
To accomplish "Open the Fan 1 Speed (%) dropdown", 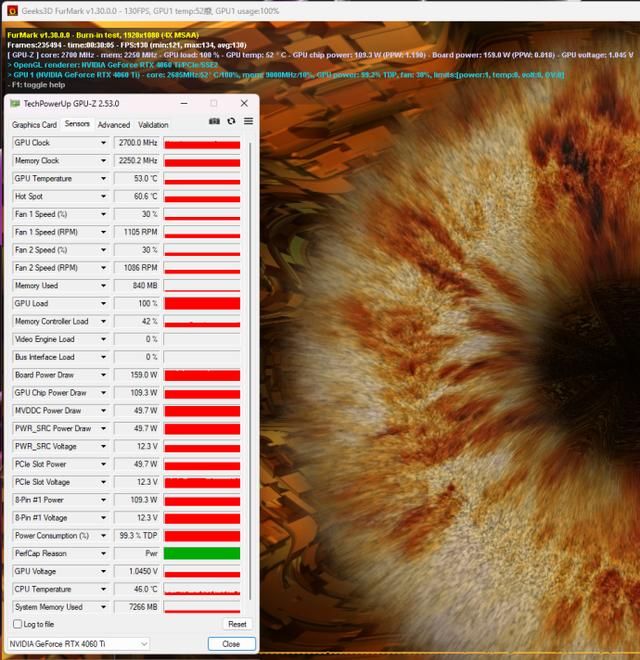I will point(103,214).
